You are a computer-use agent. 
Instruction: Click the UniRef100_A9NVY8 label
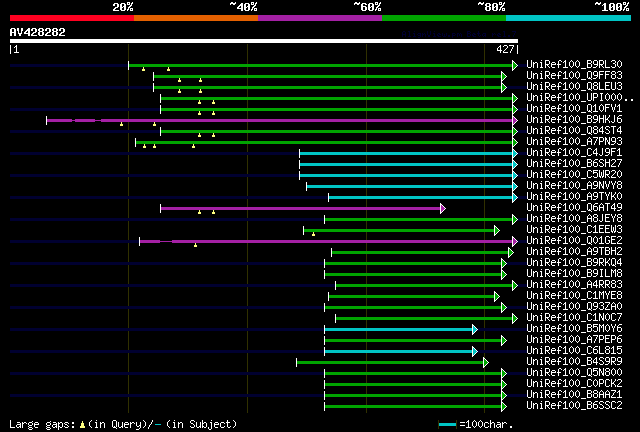click(574, 186)
